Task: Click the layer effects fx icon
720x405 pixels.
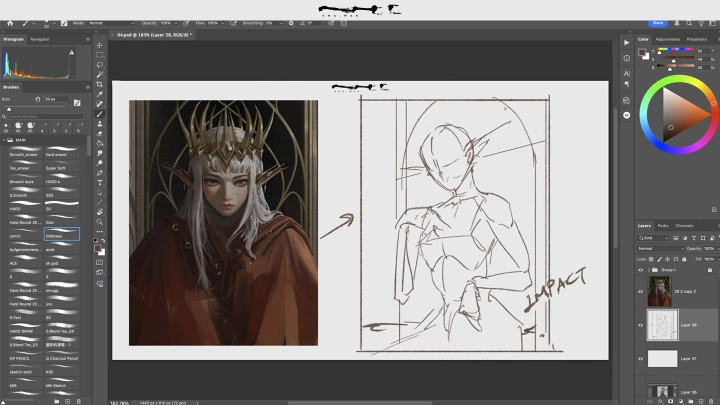Action: (660, 402)
